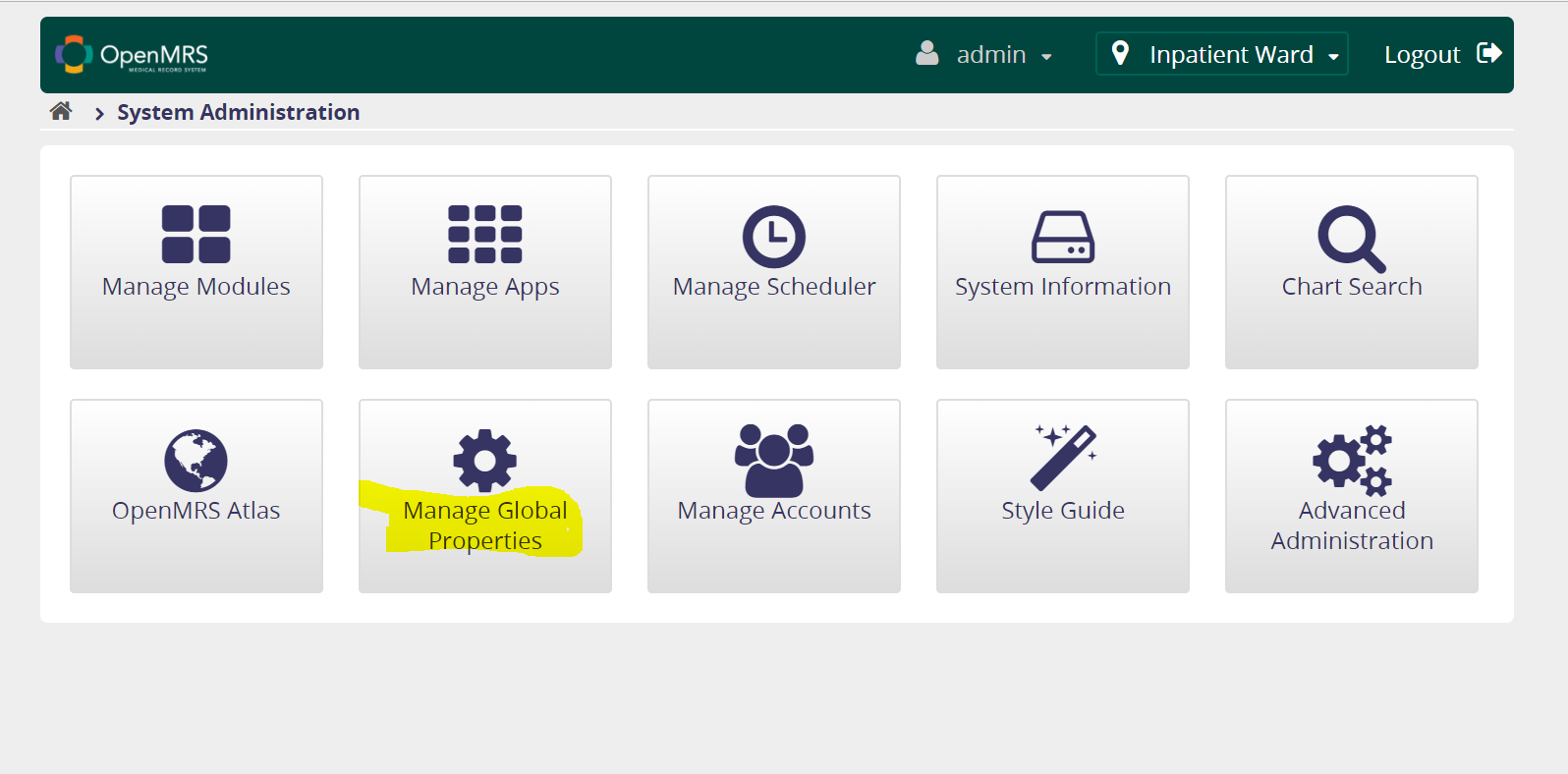This screenshot has height=774, width=1568.
Task: Click the location pin icon
Action: click(1120, 53)
